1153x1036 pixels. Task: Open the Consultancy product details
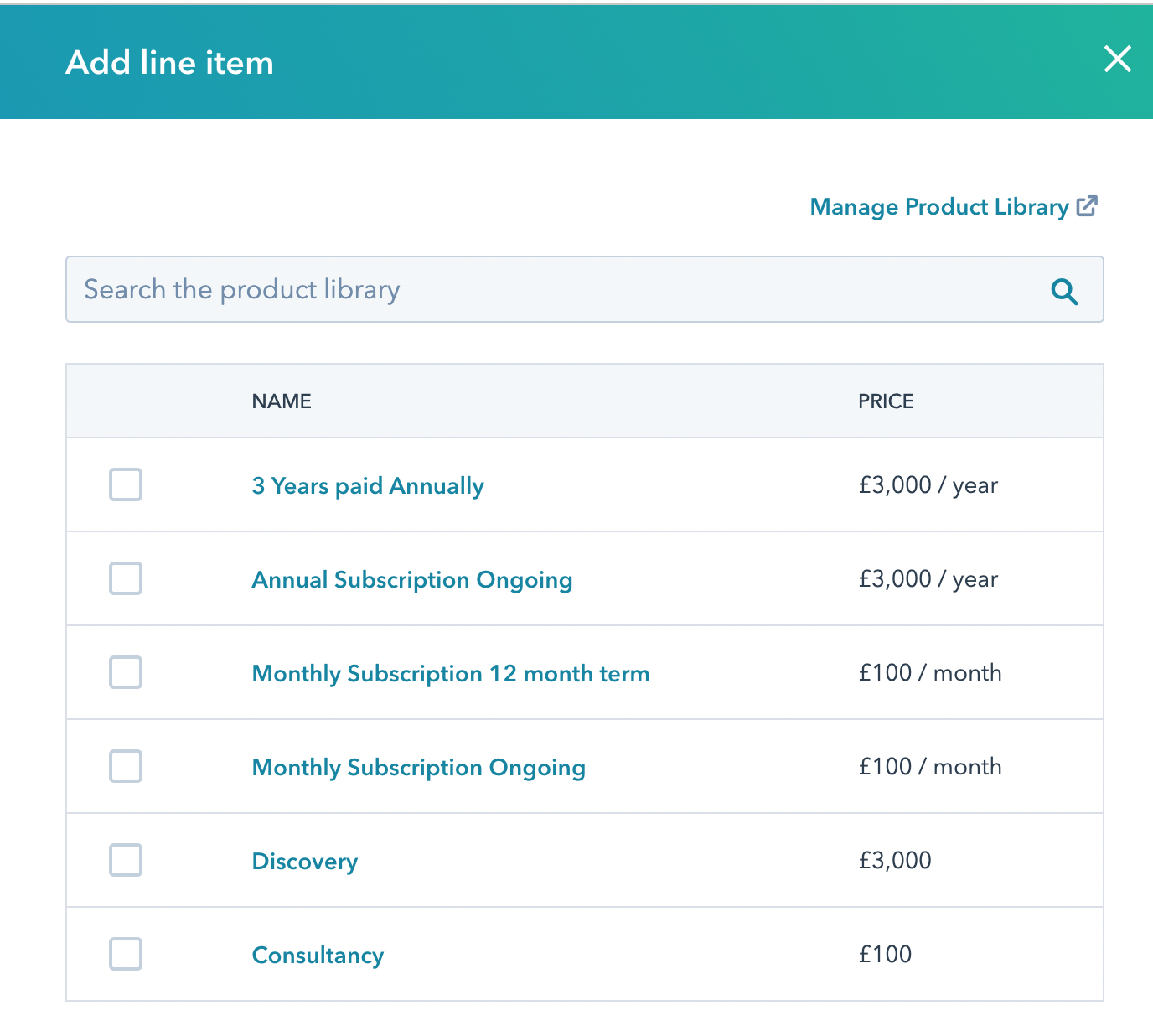pos(318,955)
